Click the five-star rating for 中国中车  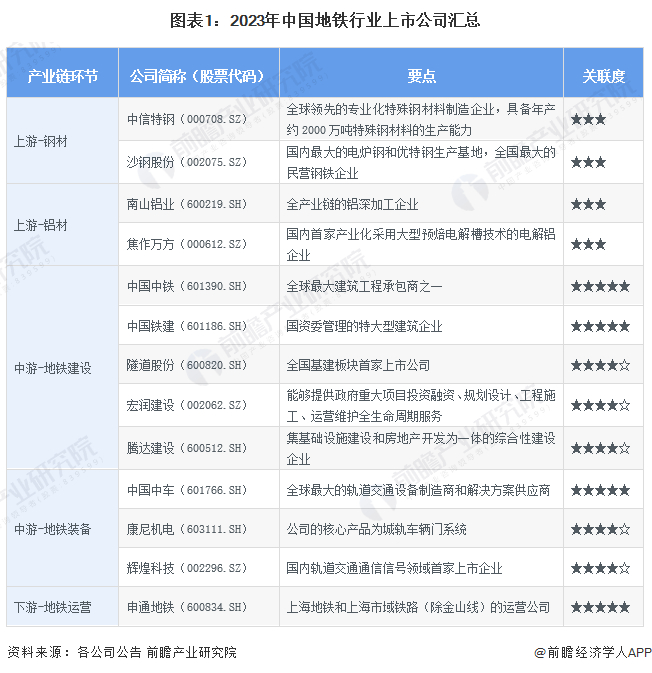click(x=600, y=490)
